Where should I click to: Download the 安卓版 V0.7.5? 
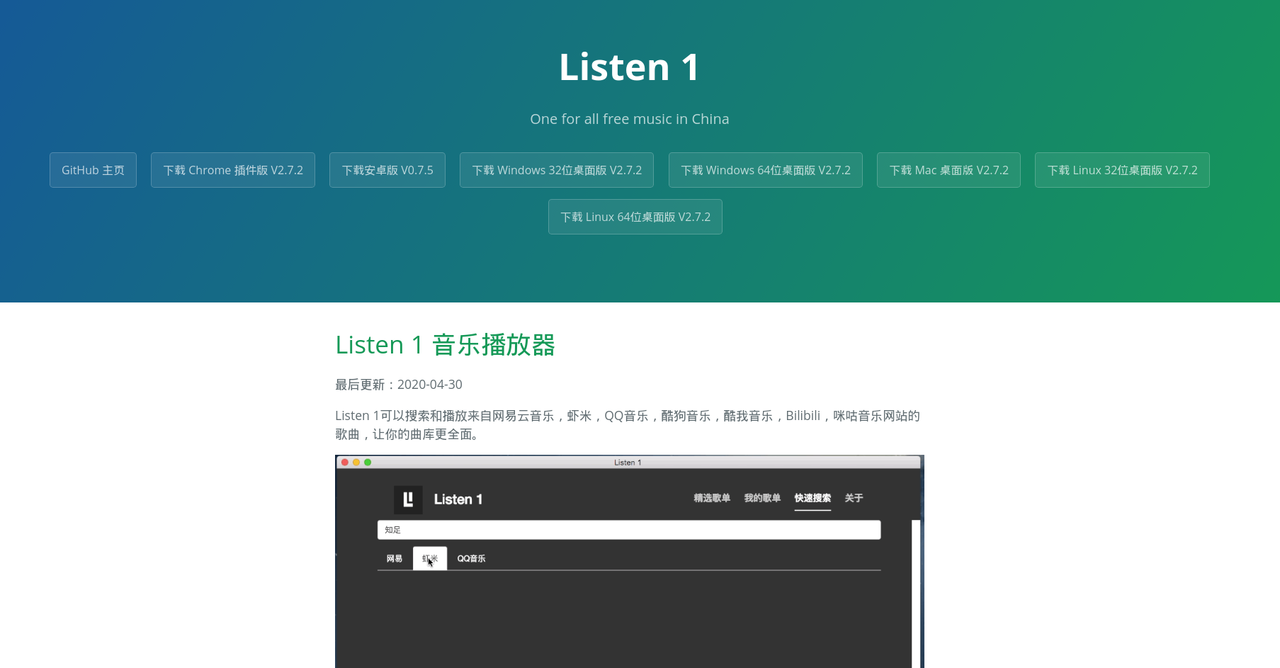[387, 170]
